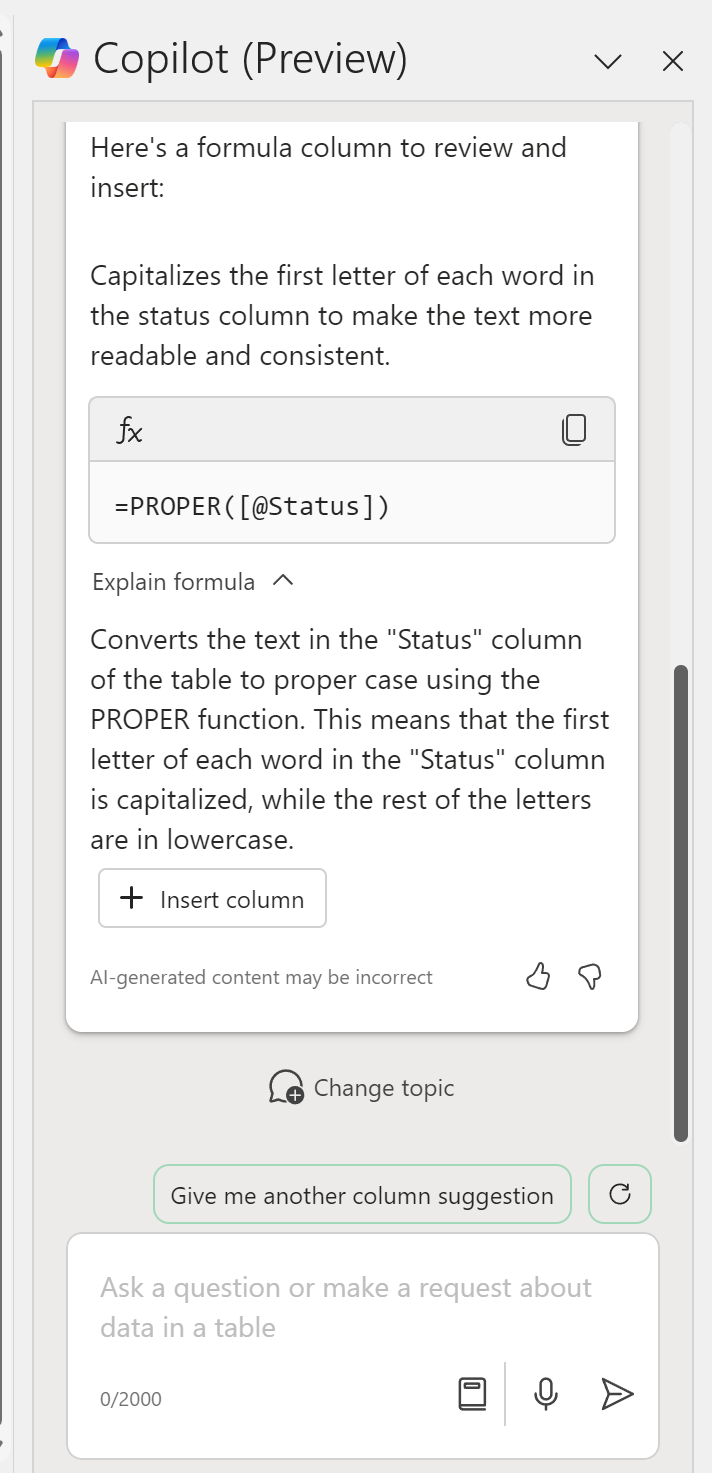Click the 'Copilot (Preview)' pane title

coord(250,60)
